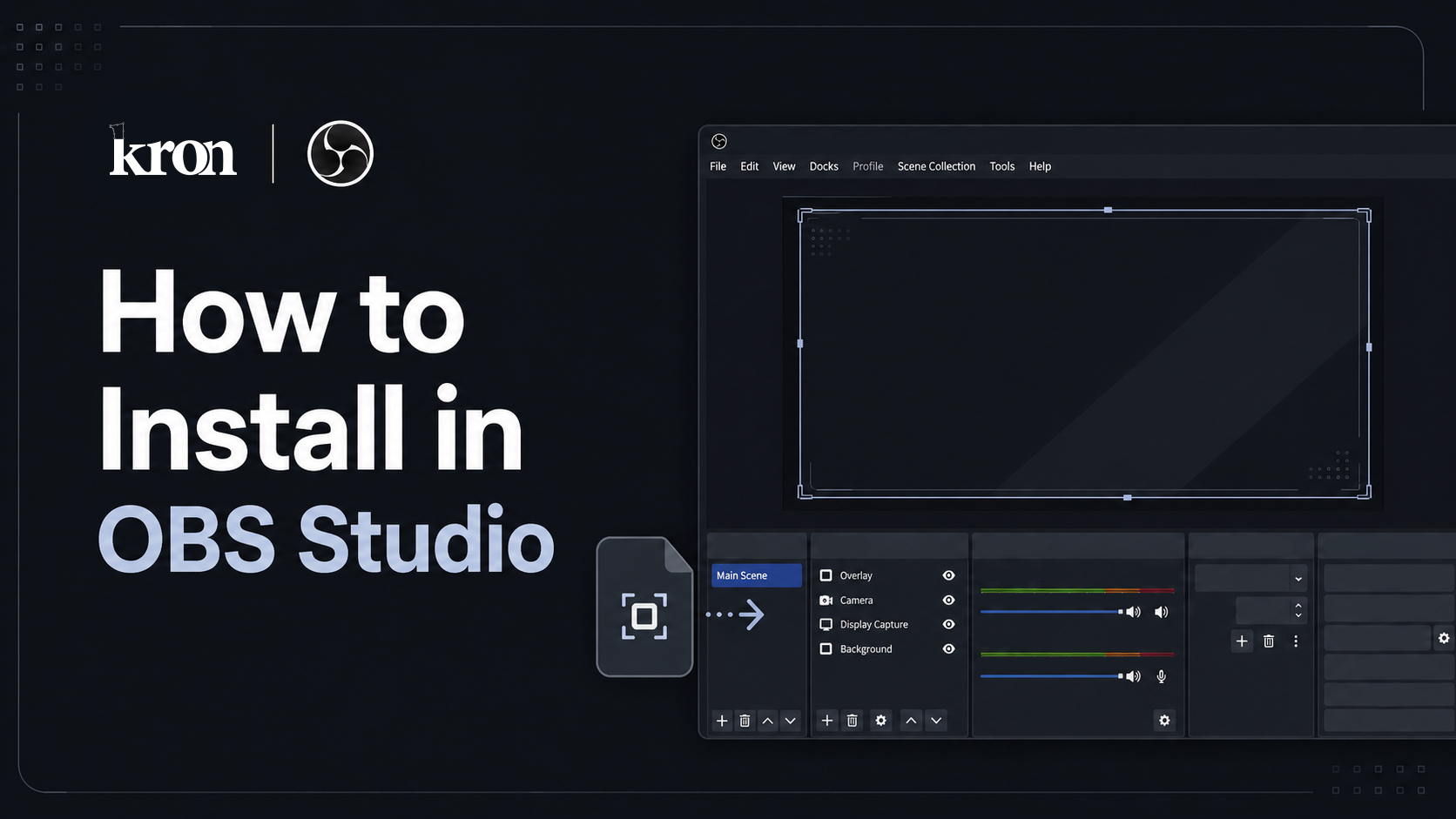Screen dimensions: 1456x819
Task: Open transition properties three-dot menu
Action: tap(1296, 641)
